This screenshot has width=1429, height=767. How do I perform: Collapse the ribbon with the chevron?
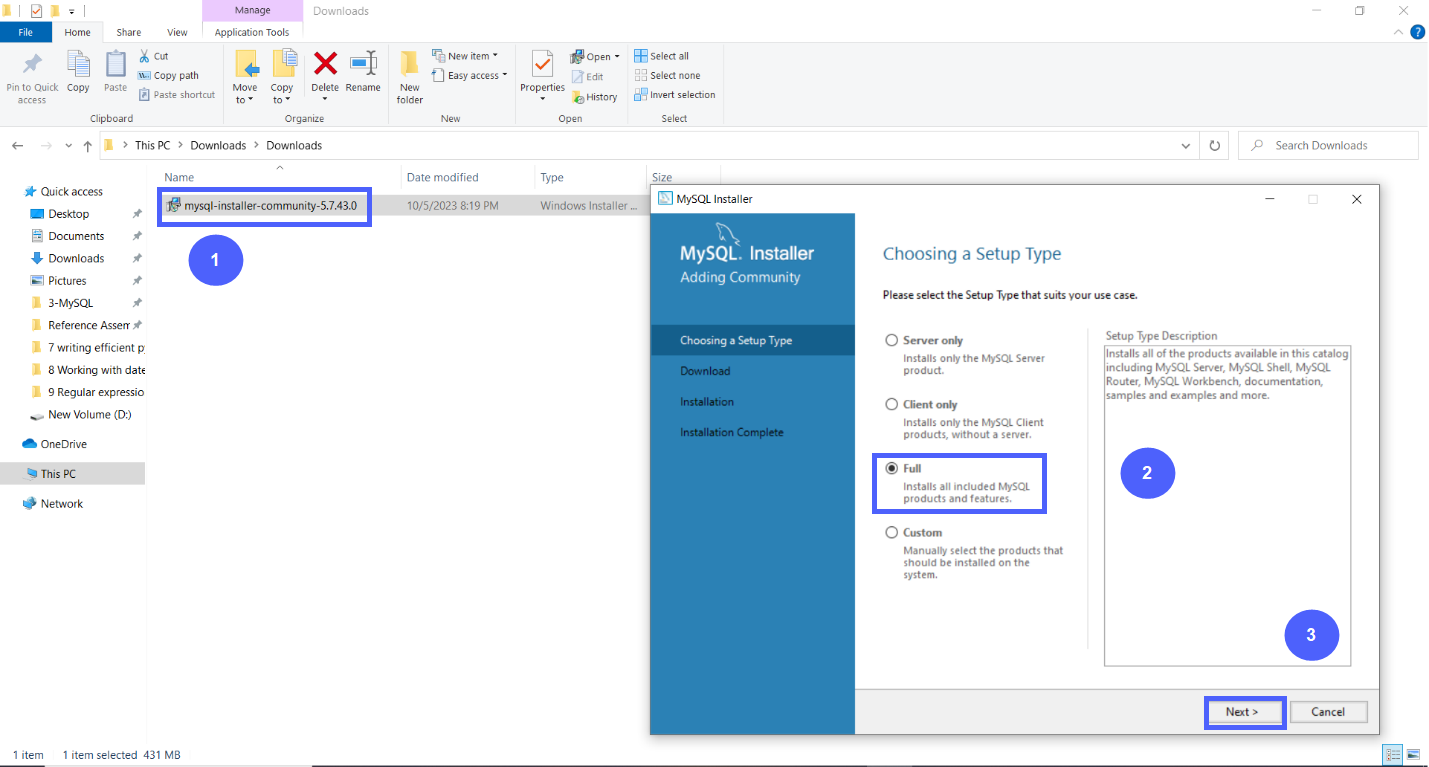click(1398, 32)
